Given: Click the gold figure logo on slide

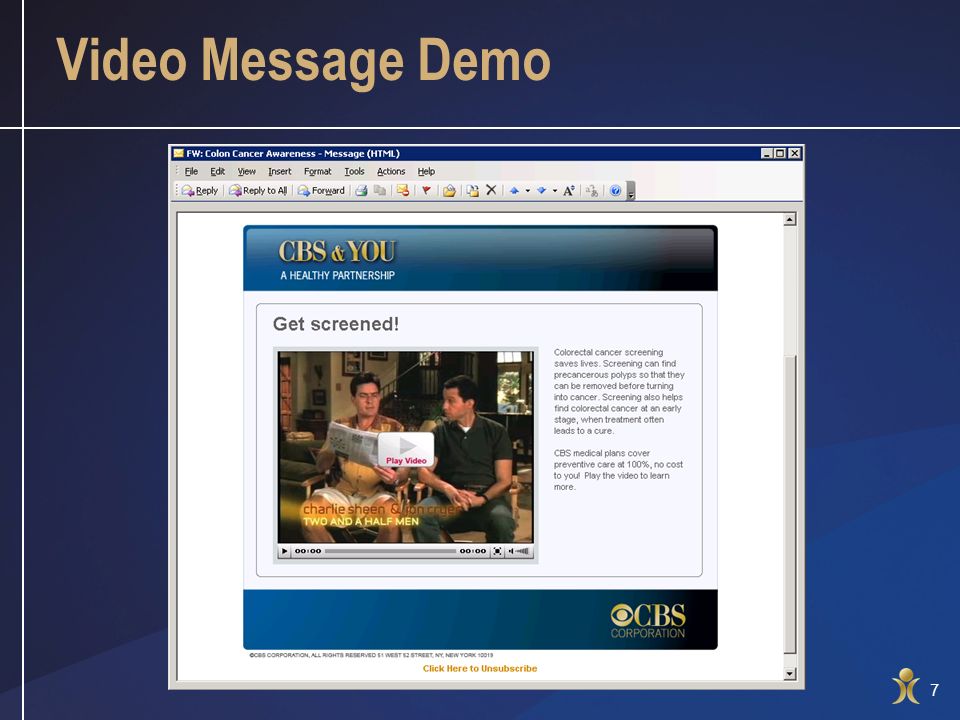Looking at the screenshot, I should tap(906, 686).
